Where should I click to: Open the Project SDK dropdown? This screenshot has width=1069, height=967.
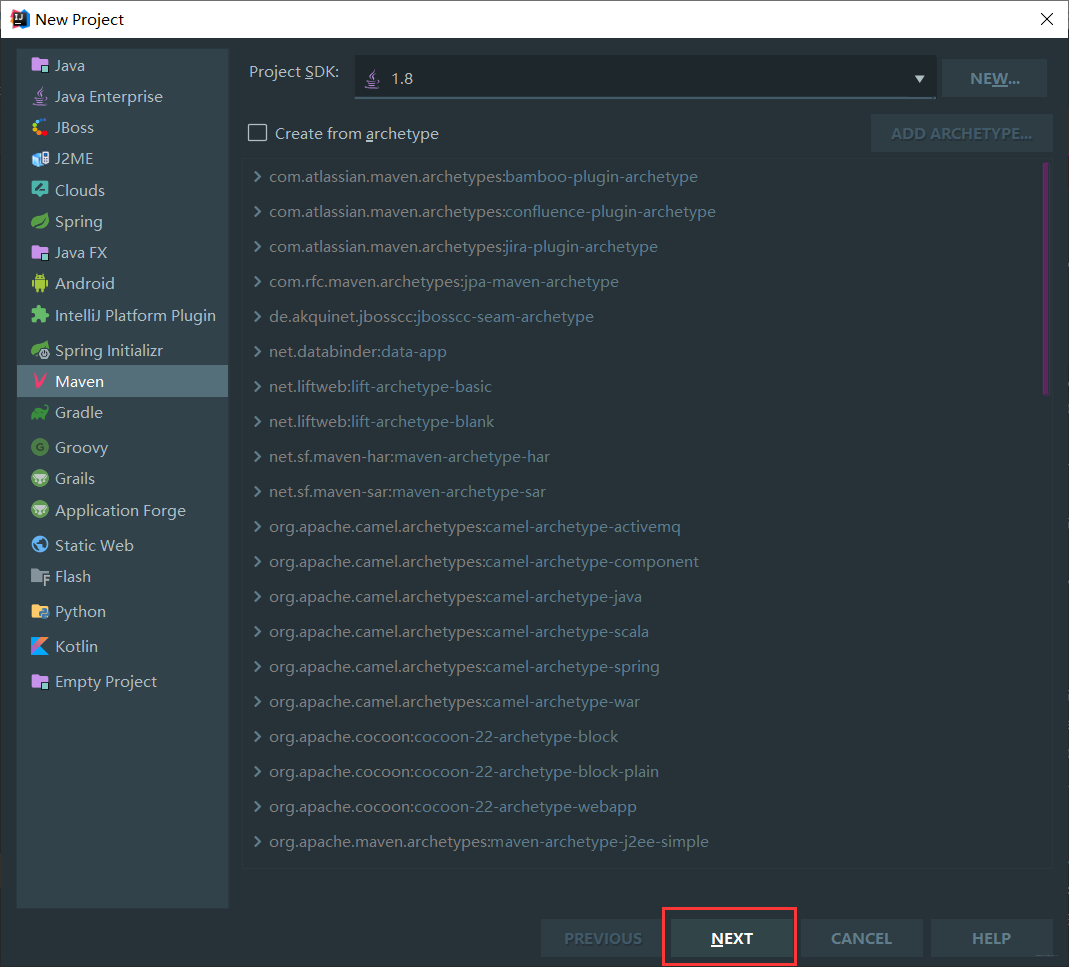[x=644, y=78]
